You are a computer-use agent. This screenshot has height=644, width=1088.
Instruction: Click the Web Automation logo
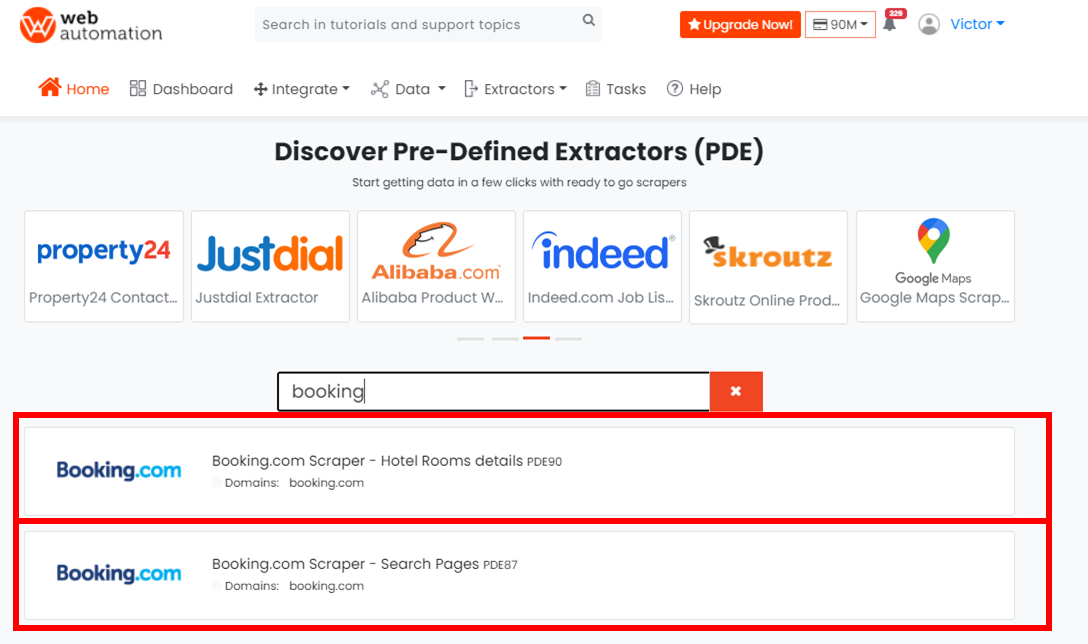(91, 26)
